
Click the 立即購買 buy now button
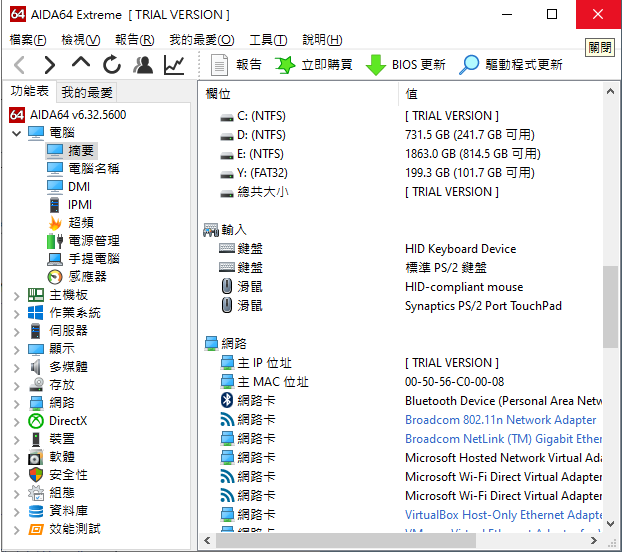click(314, 65)
